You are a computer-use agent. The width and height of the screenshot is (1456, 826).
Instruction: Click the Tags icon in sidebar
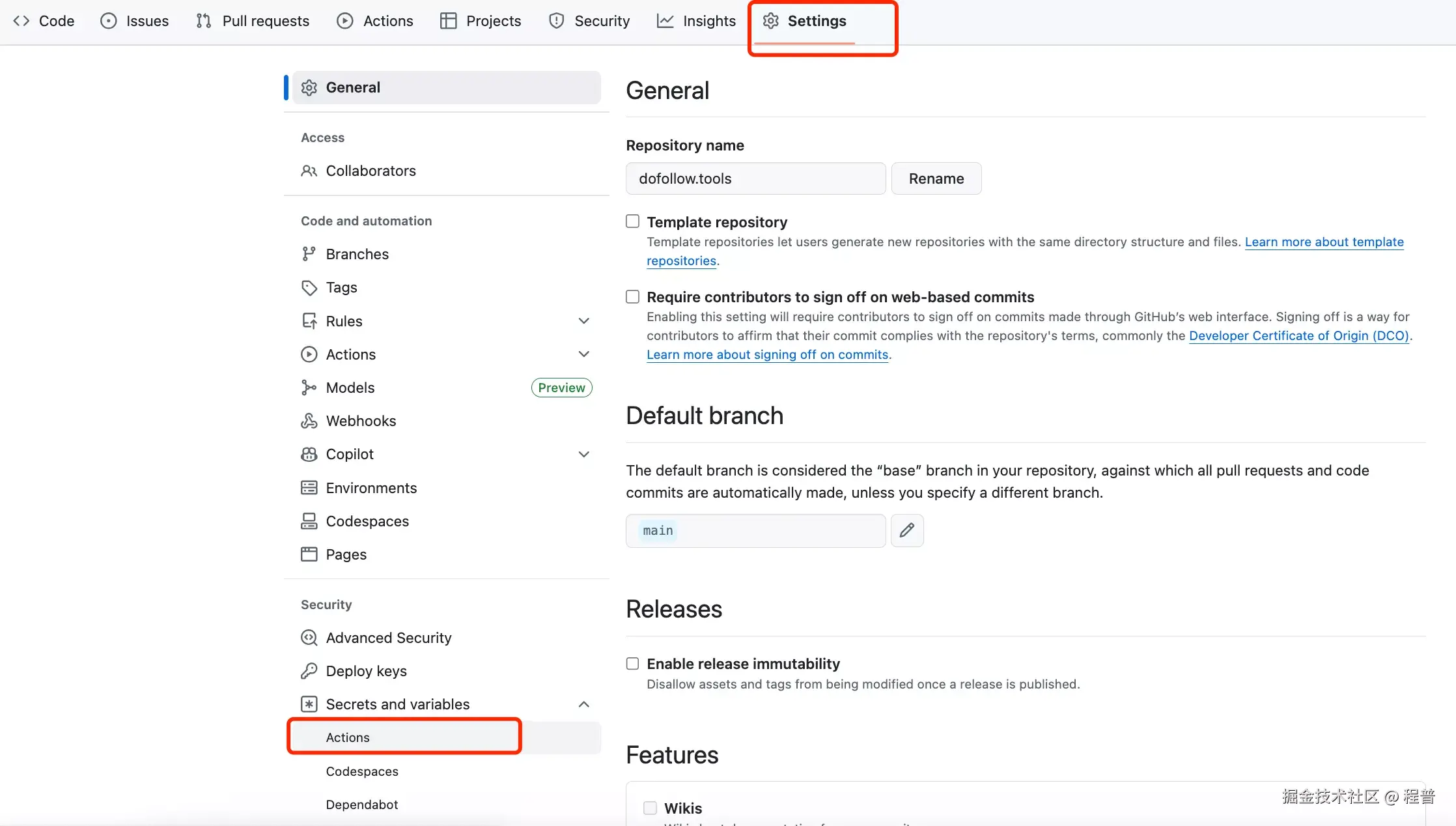pyautogui.click(x=309, y=287)
